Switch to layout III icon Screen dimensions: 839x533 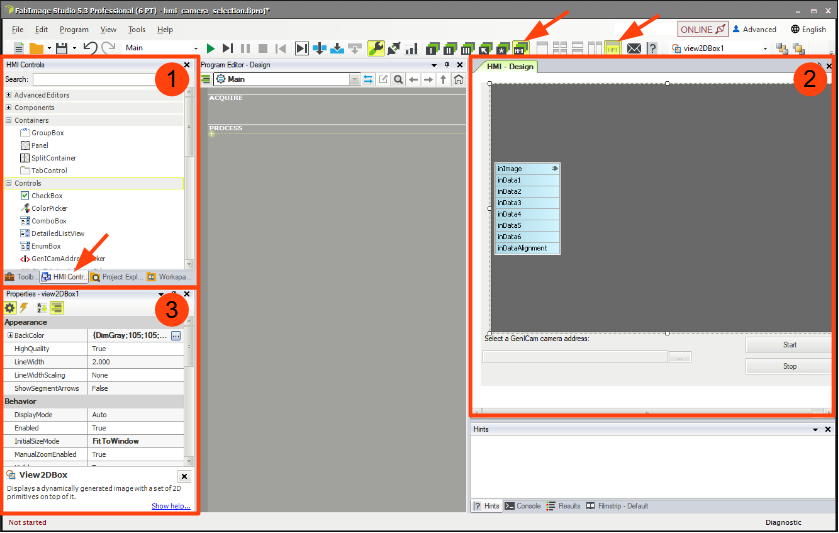point(468,49)
